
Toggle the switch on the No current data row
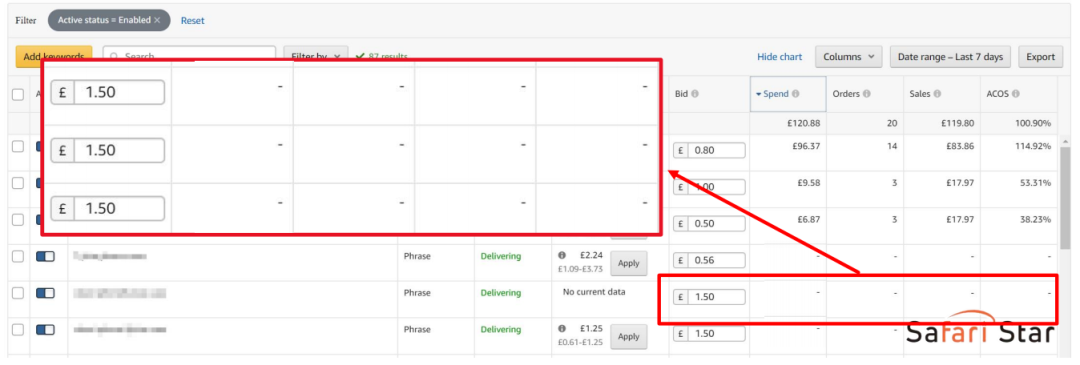tap(45, 293)
